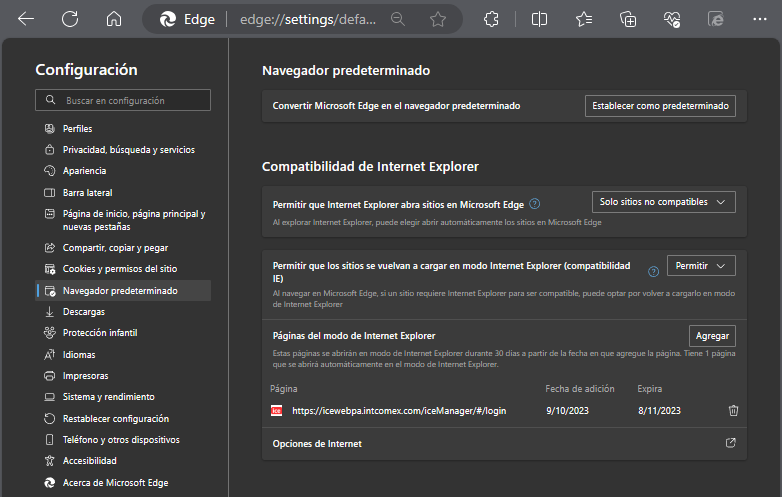782x497 pixels.
Task: Open Idiomas settings section
Action: [124, 354]
